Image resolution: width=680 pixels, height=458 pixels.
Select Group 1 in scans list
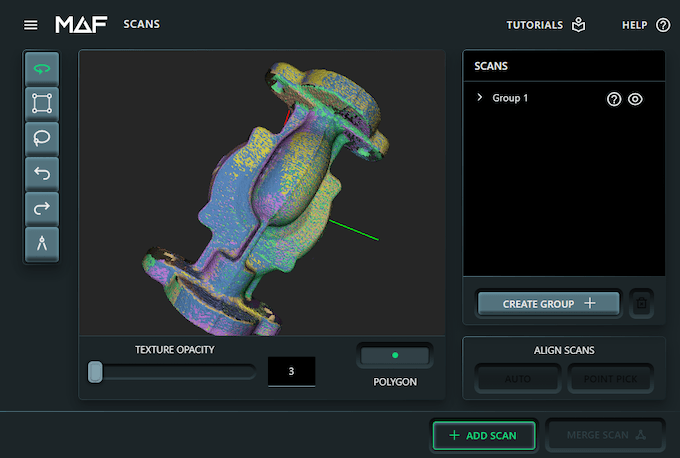[510, 98]
